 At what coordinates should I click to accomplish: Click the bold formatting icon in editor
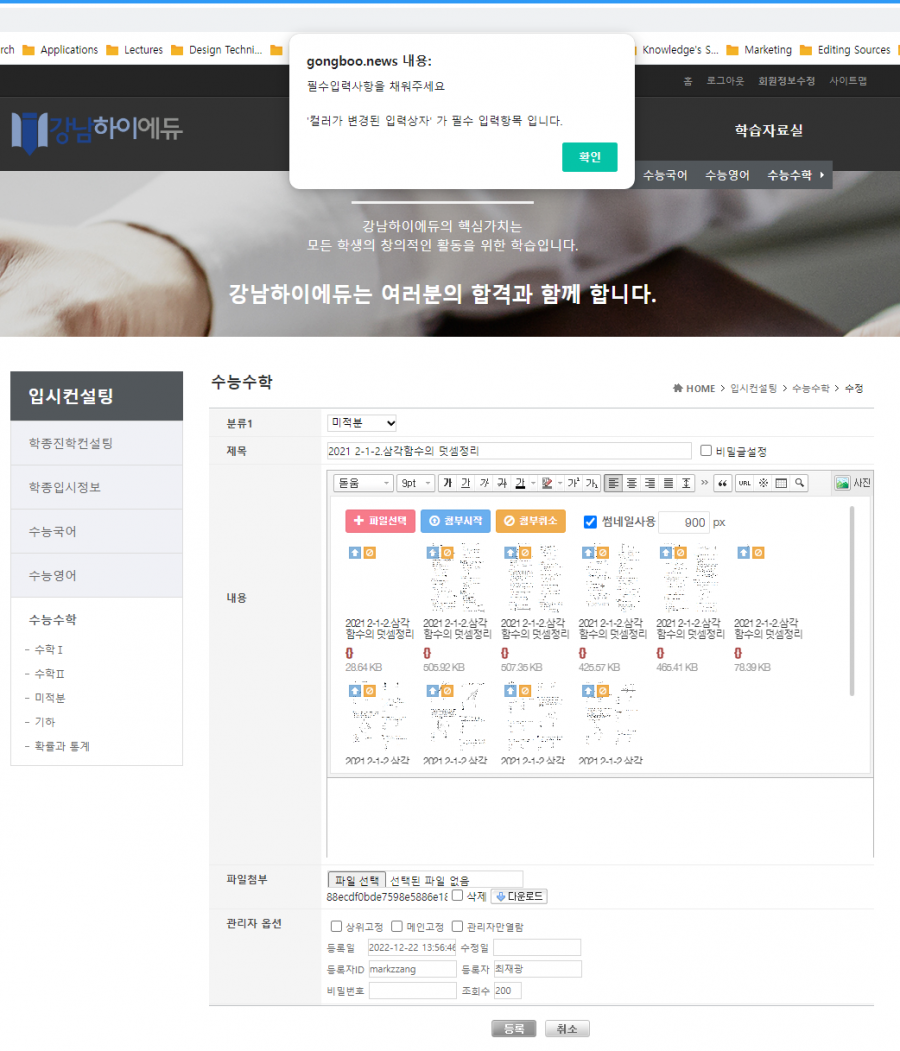pyautogui.click(x=448, y=483)
